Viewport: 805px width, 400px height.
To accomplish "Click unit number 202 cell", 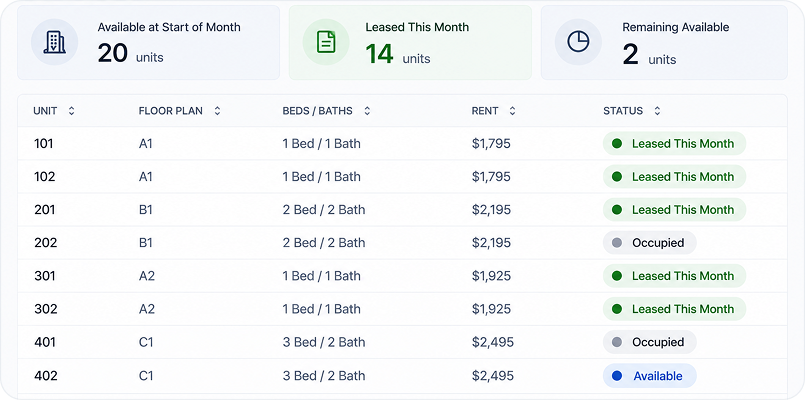I will click(x=45, y=243).
